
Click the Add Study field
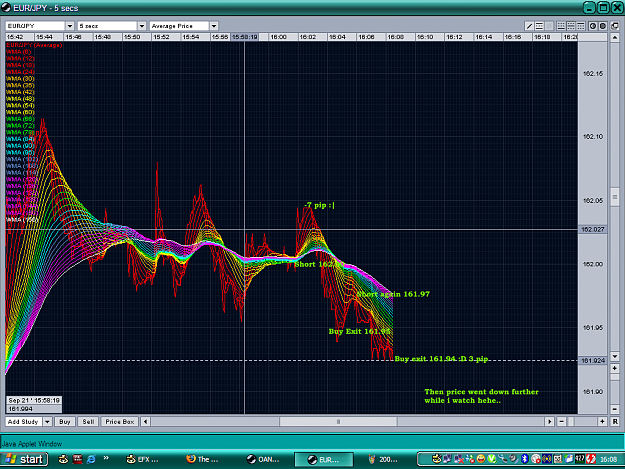coord(24,422)
